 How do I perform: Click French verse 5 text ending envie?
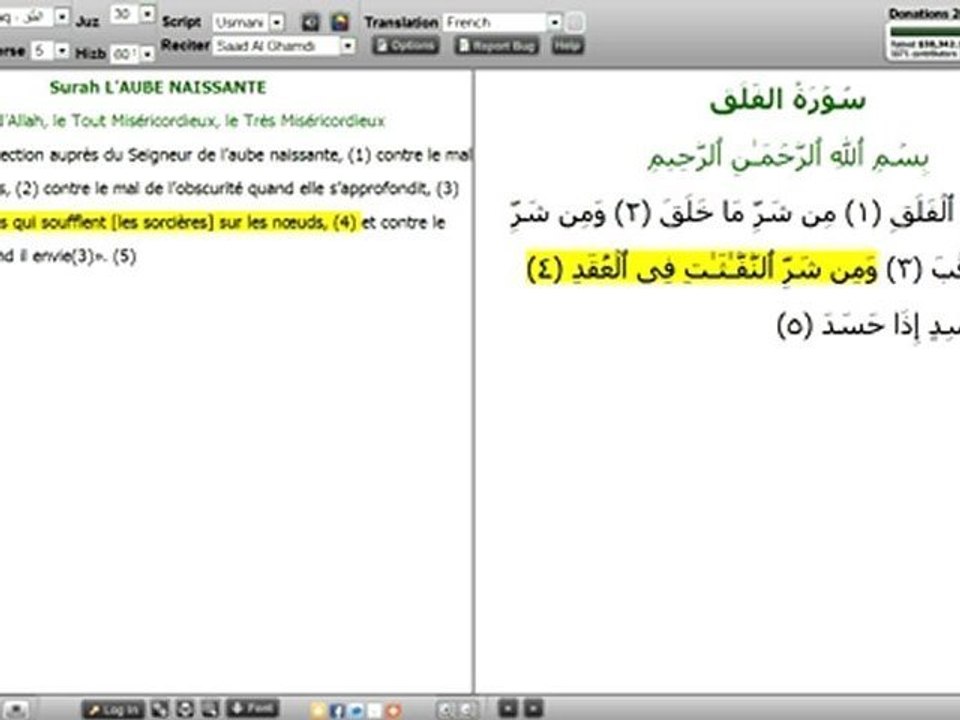[x=67, y=255]
